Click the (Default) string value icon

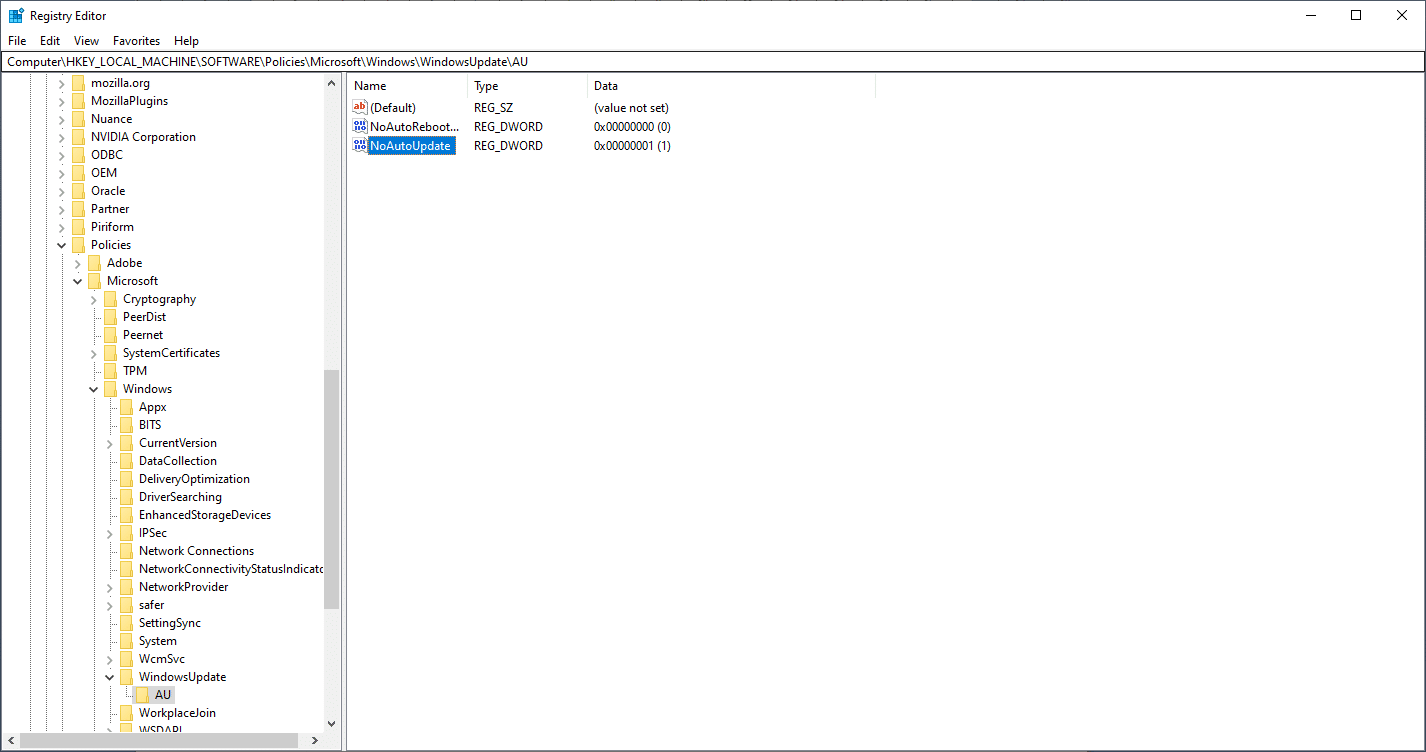360,107
